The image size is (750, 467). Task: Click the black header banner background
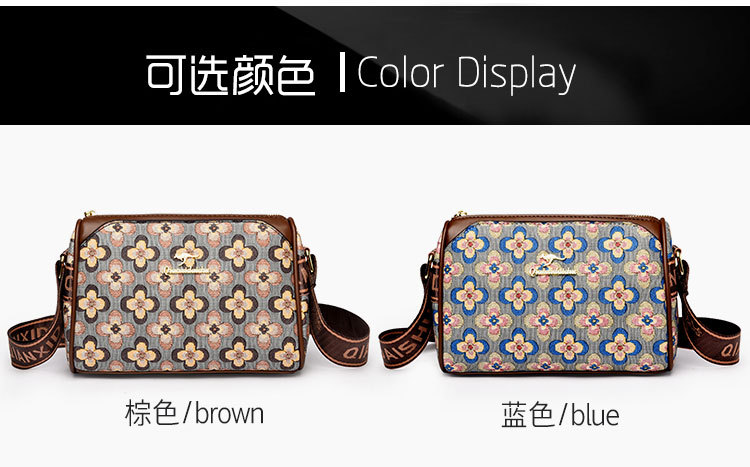(375, 66)
